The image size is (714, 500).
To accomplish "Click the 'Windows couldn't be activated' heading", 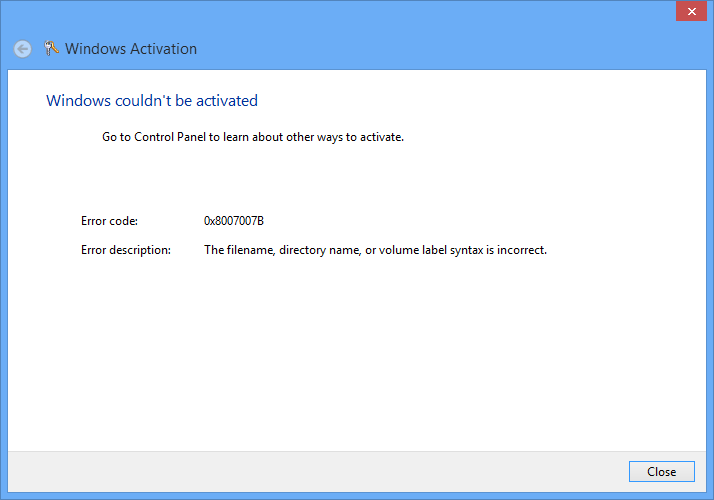I will tap(152, 101).
